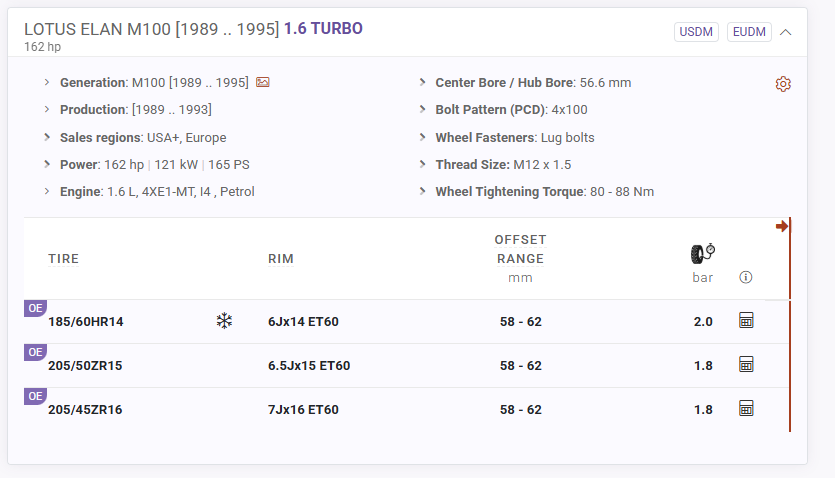Expand the Generation row chevron
This screenshot has width=835, height=478.
click(x=47, y=83)
